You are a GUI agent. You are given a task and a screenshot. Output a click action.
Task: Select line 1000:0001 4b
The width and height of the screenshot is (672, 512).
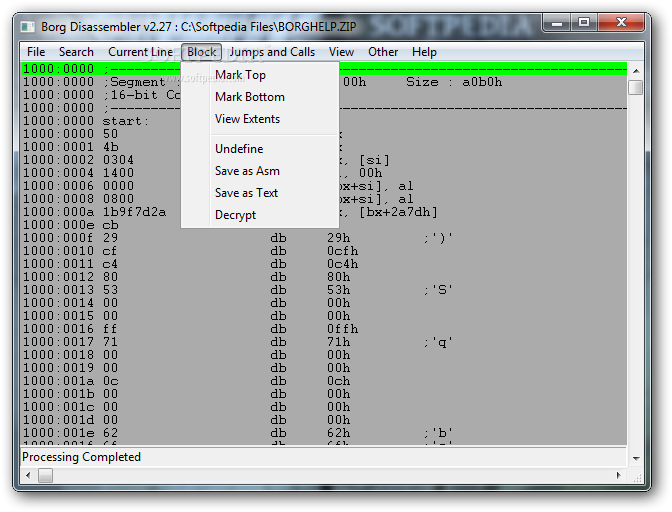click(324, 147)
